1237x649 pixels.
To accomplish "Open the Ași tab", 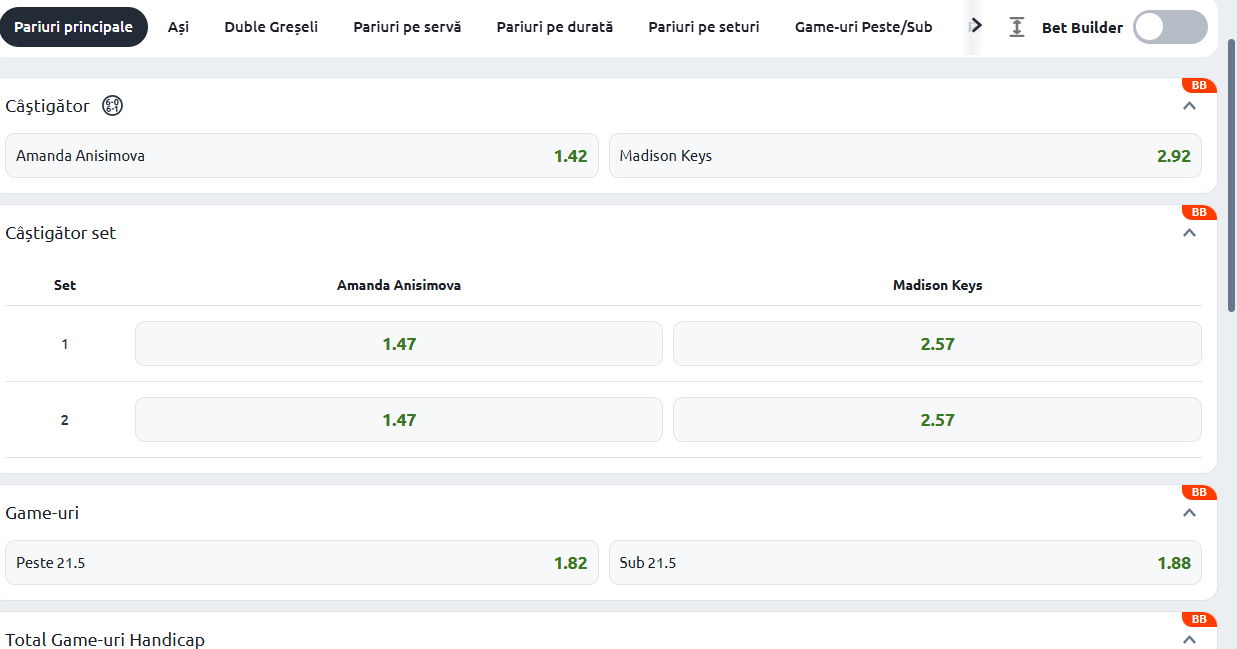I will 178,27.
